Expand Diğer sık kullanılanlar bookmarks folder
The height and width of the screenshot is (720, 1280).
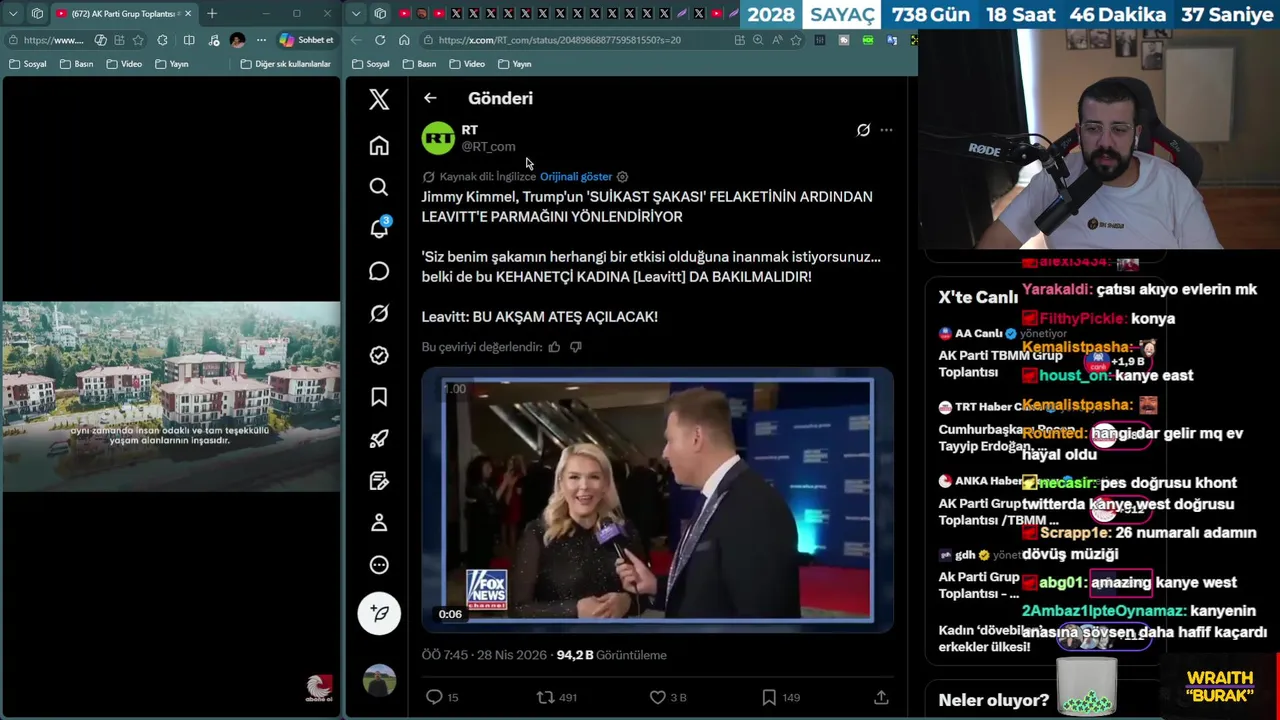coord(286,64)
